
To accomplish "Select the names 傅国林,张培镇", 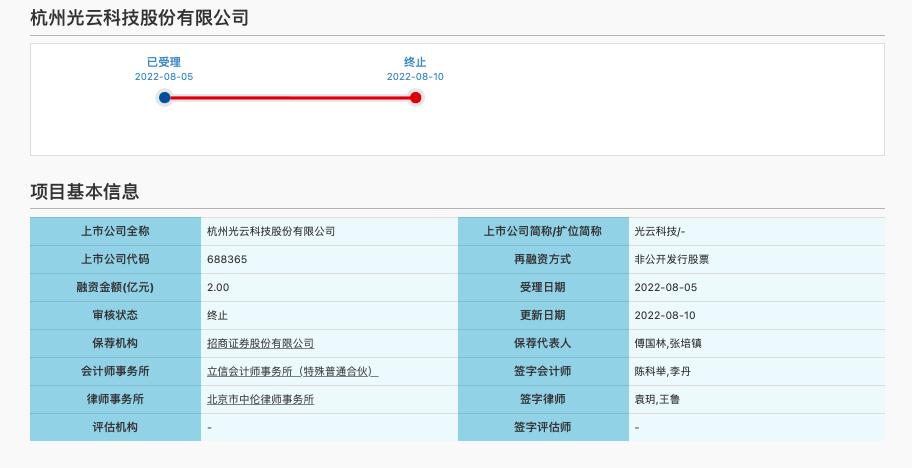I will 668,344.
